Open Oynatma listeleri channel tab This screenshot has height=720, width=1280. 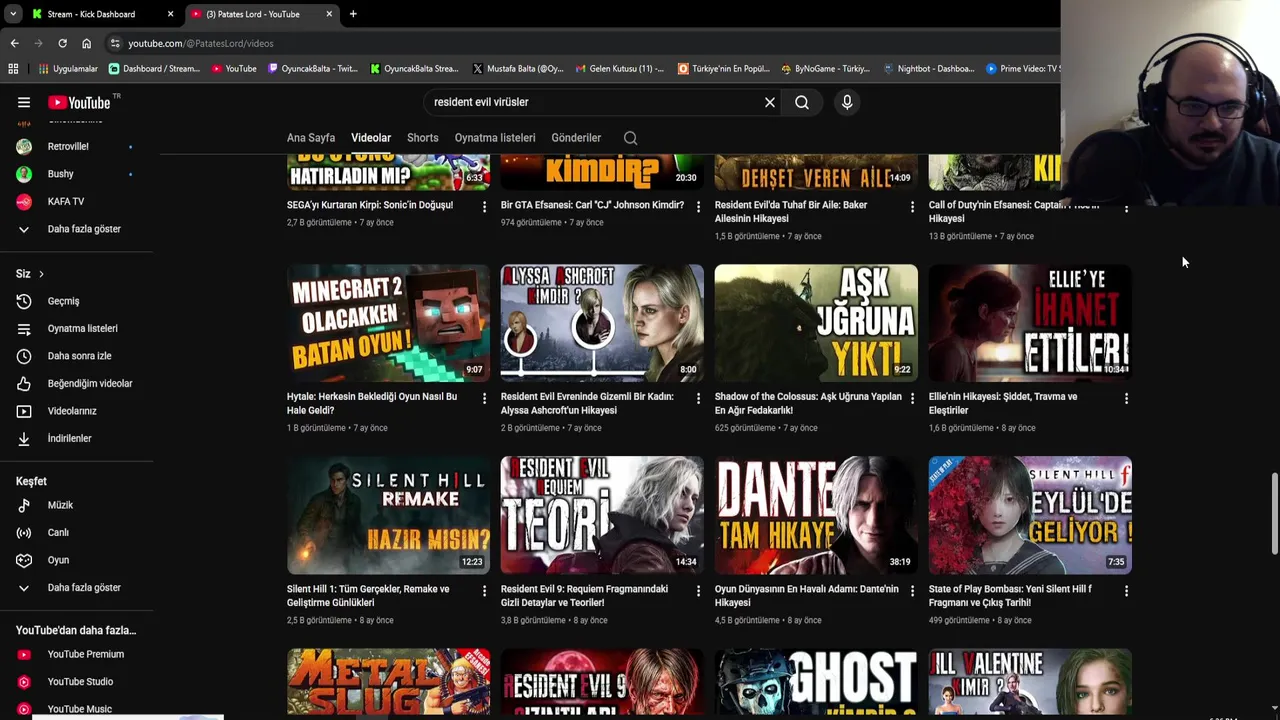click(495, 138)
